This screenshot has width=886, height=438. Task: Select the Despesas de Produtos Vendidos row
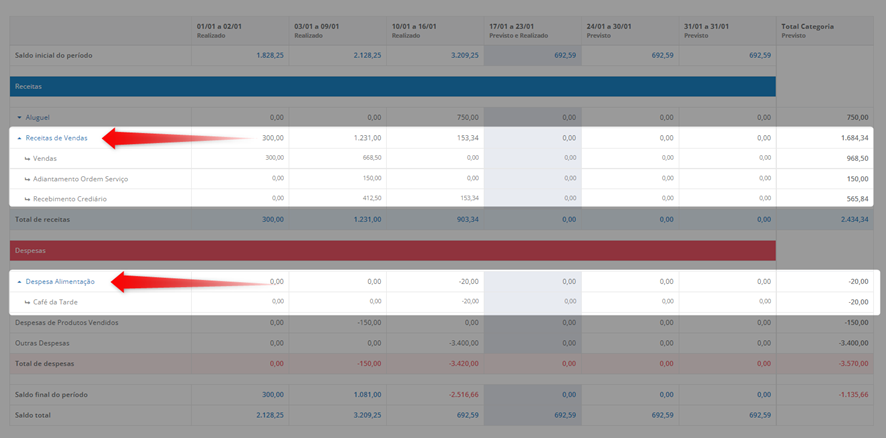441,323
